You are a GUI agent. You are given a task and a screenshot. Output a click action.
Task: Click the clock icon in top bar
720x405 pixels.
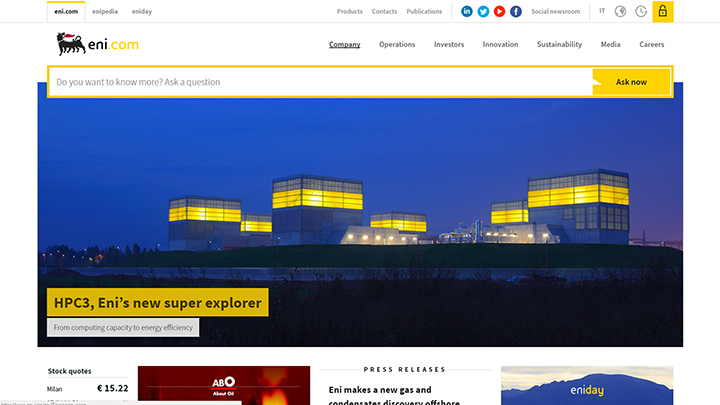point(641,11)
